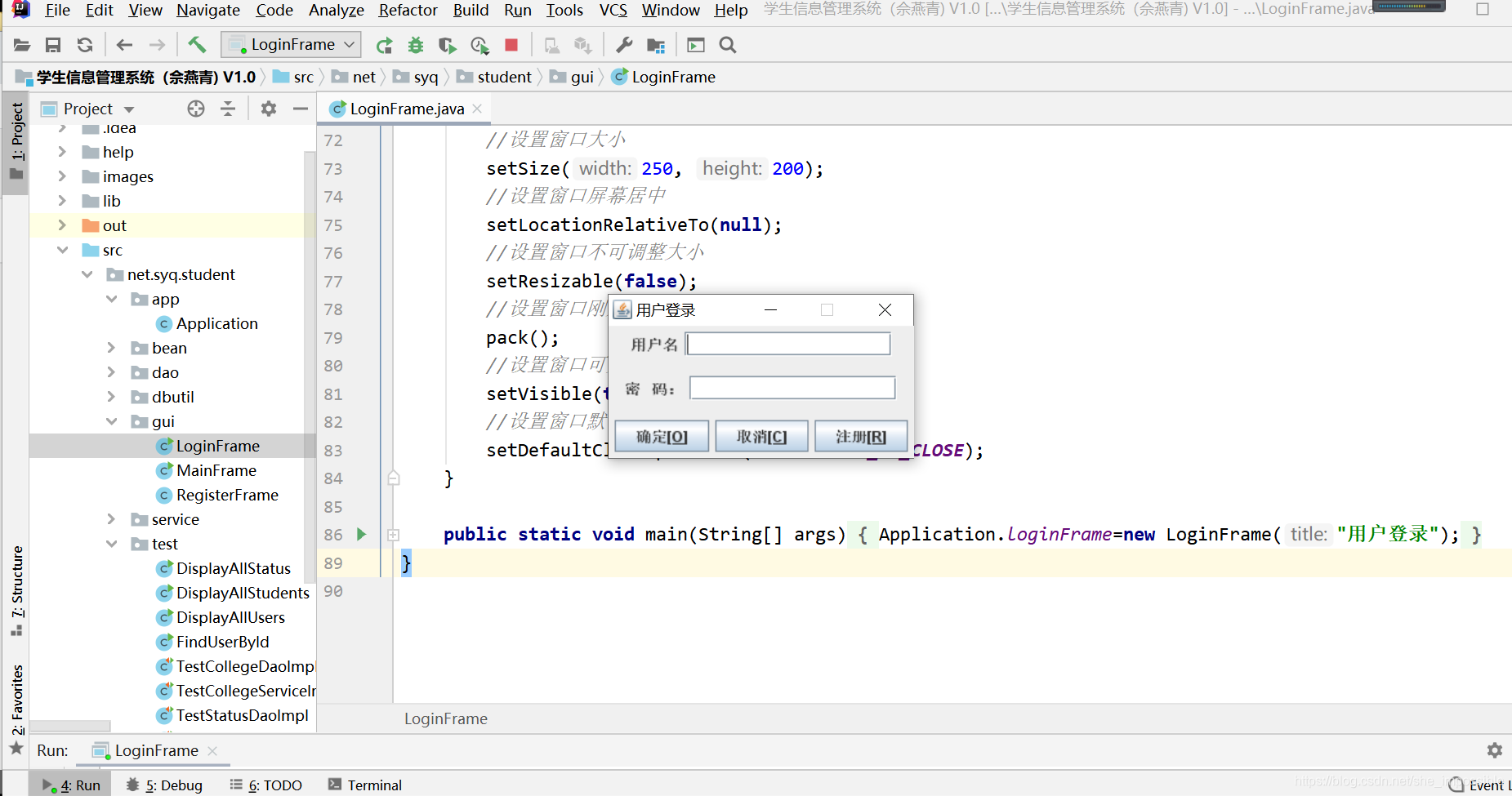Click the Open folder toolbar icon
The height and width of the screenshot is (796, 1512).
pos(22,45)
